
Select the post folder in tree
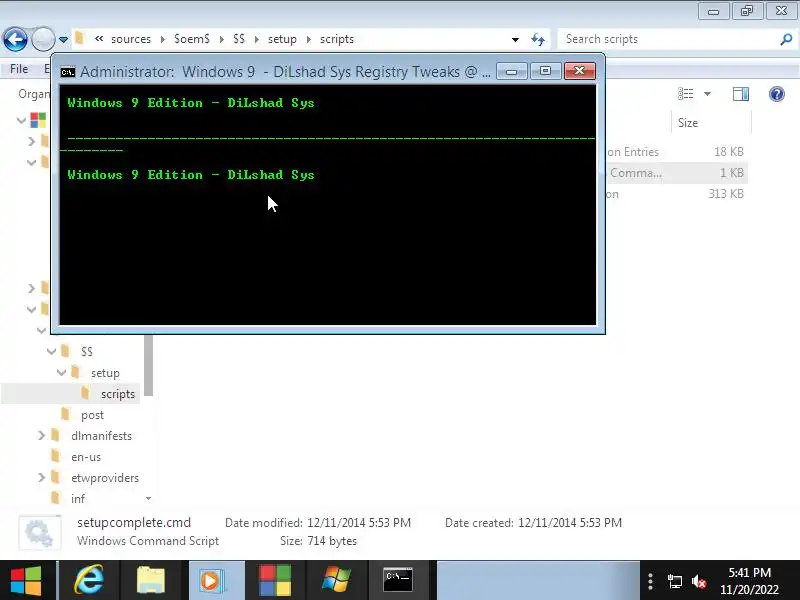[x=92, y=415]
